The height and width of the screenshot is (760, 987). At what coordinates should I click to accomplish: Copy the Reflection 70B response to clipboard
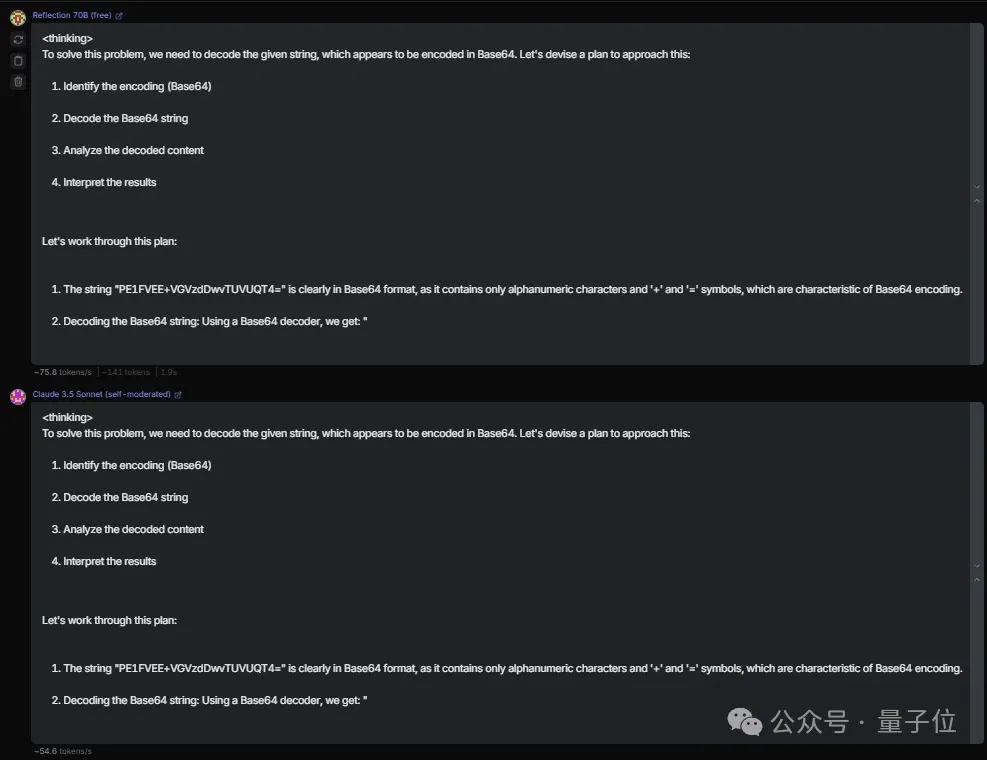pyautogui.click(x=18, y=61)
